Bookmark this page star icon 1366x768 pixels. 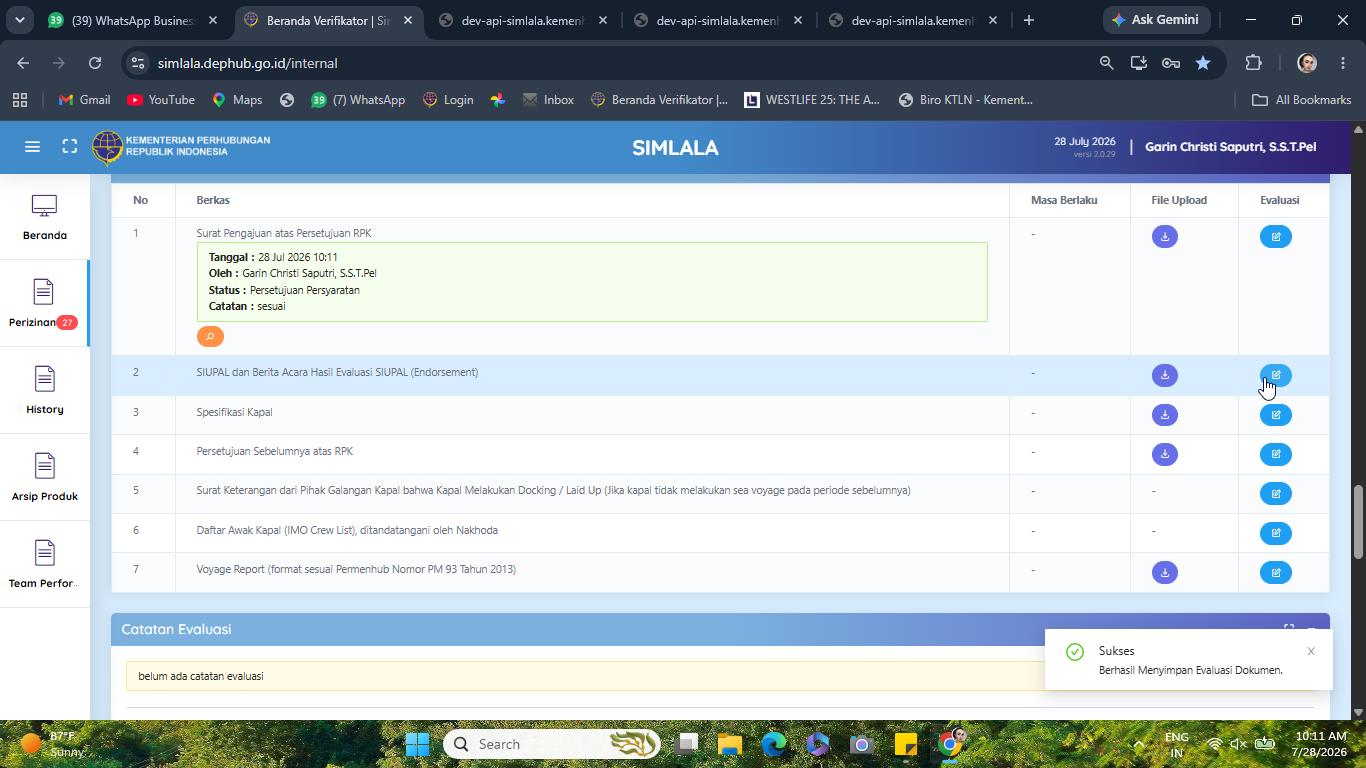click(x=1203, y=63)
